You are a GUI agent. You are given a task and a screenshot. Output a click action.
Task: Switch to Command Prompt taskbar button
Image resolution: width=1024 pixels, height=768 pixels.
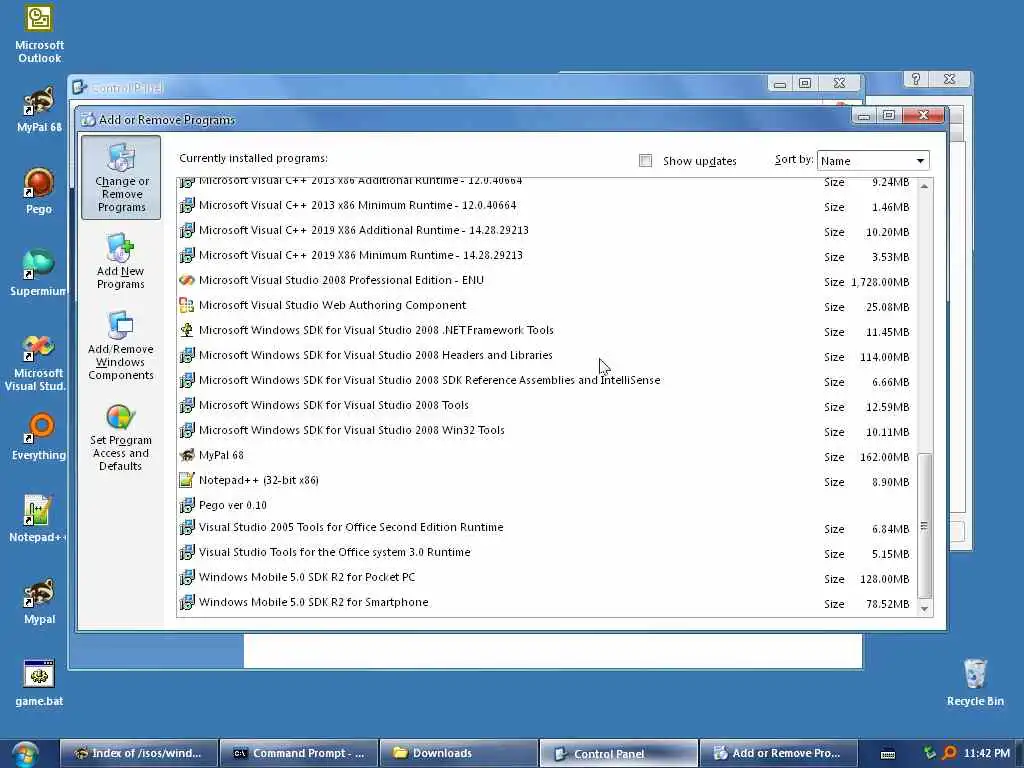(300, 753)
